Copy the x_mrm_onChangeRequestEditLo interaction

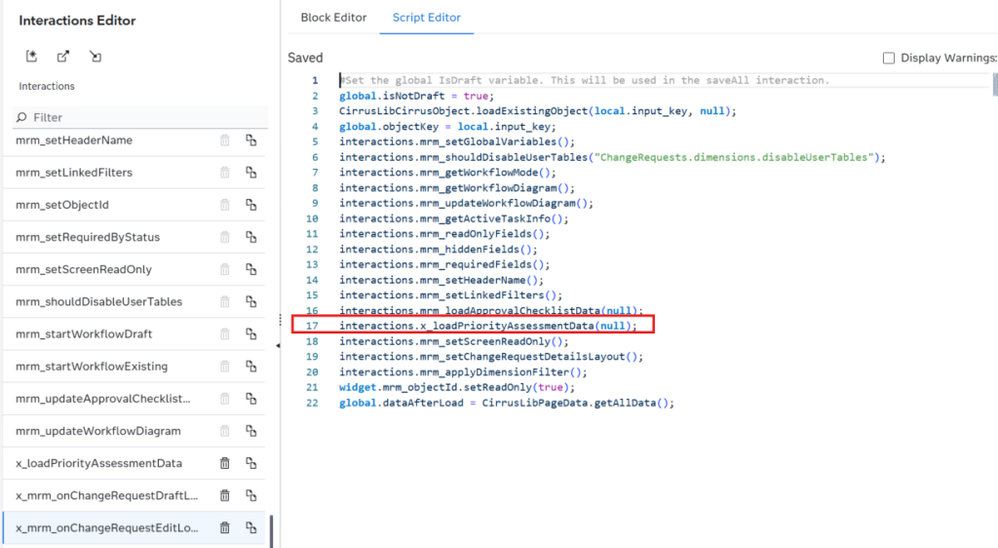(251, 528)
